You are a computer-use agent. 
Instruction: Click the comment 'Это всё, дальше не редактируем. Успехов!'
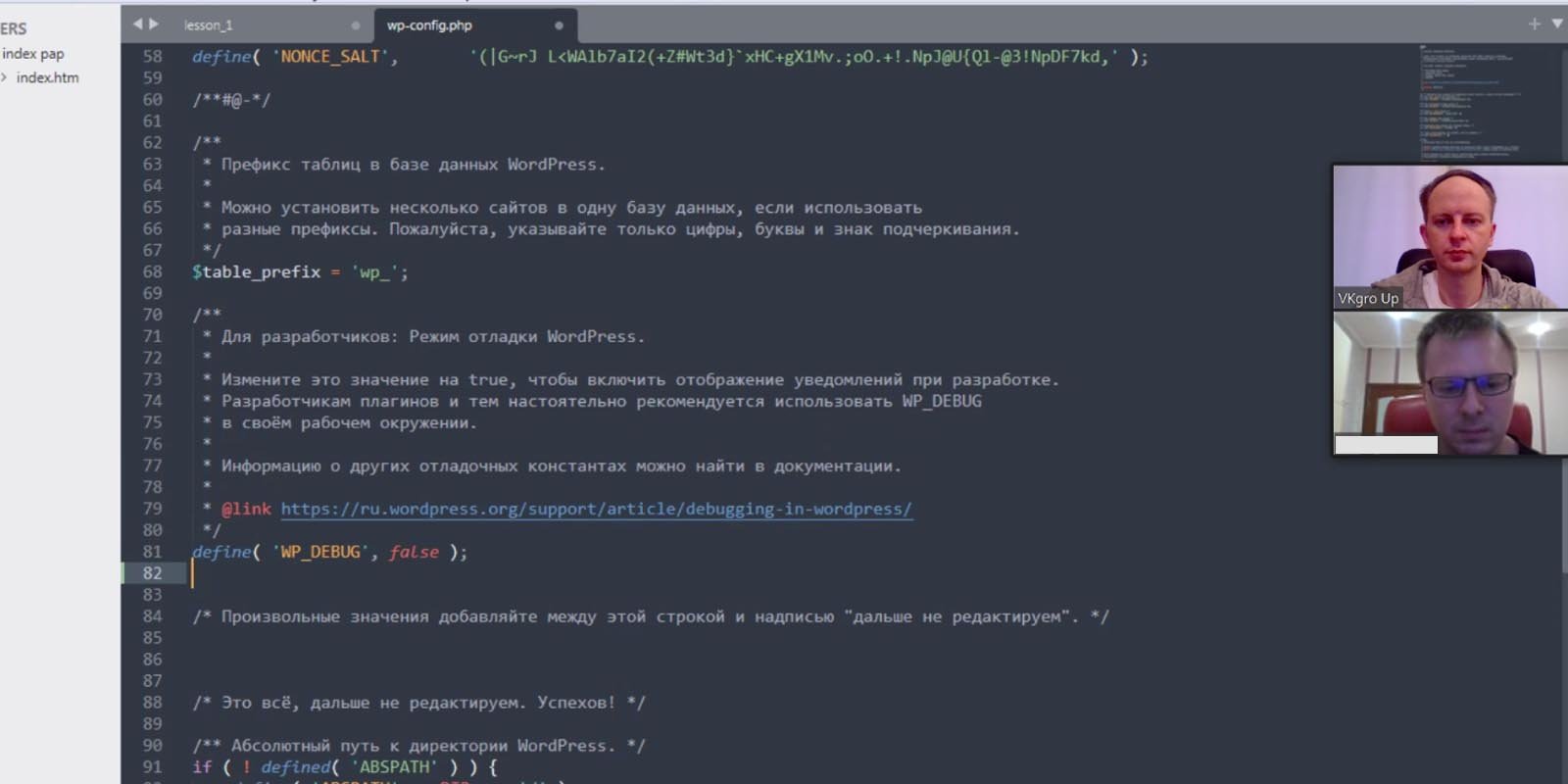pyautogui.click(x=418, y=703)
